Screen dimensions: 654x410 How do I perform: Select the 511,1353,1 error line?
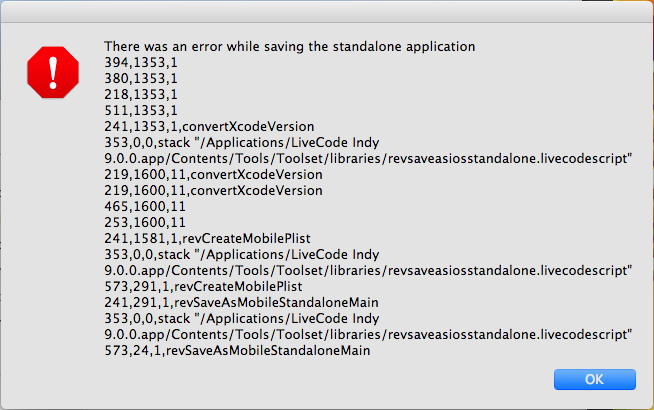[x=140, y=111]
